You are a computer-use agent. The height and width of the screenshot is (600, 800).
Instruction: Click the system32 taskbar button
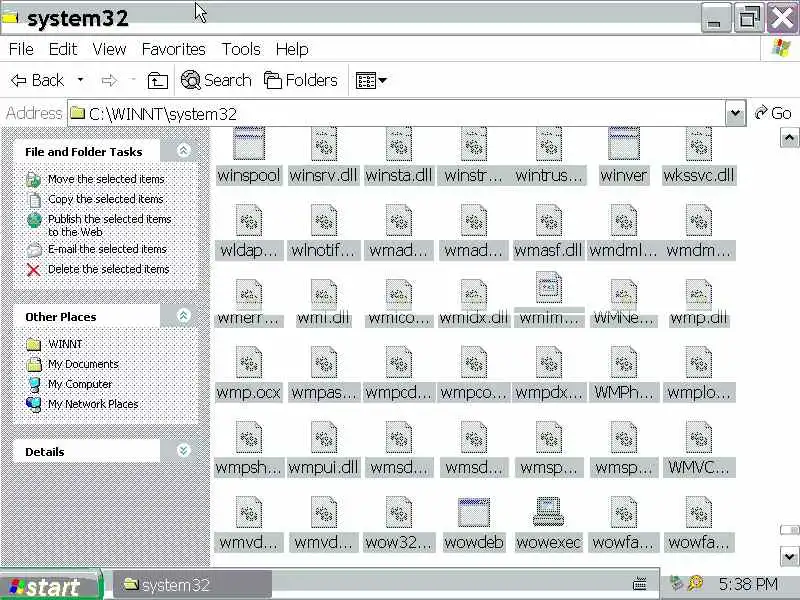point(191,585)
